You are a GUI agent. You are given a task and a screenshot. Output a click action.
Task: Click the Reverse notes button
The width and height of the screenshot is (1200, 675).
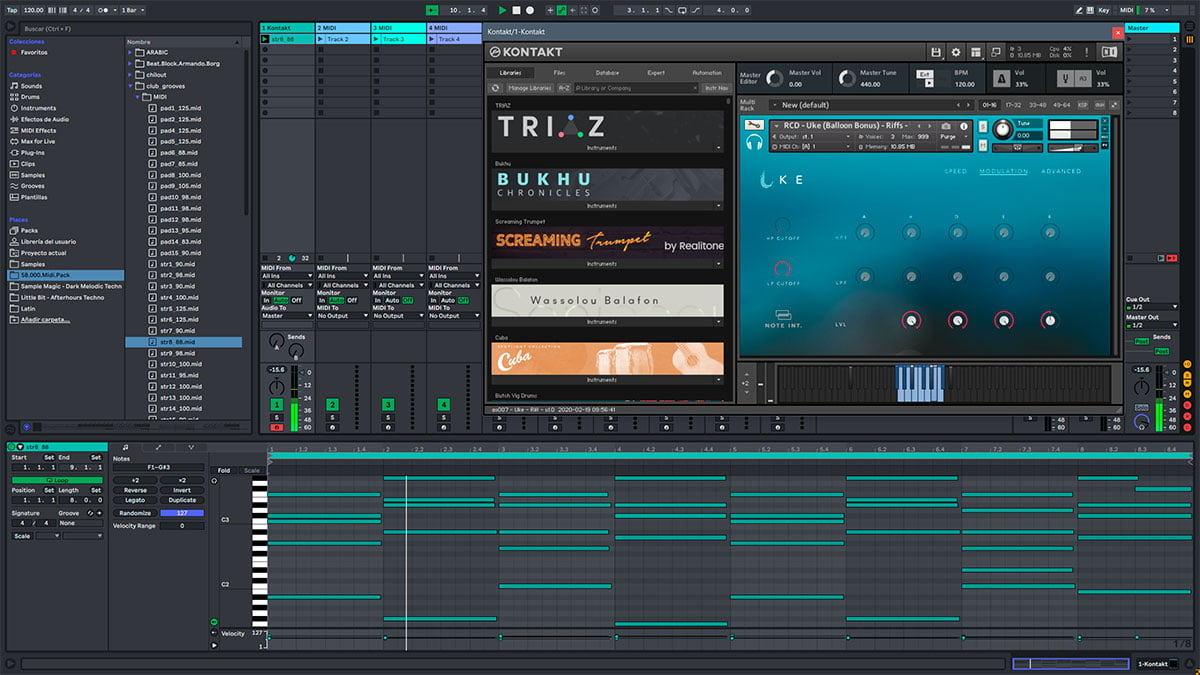[x=135, y=490]
